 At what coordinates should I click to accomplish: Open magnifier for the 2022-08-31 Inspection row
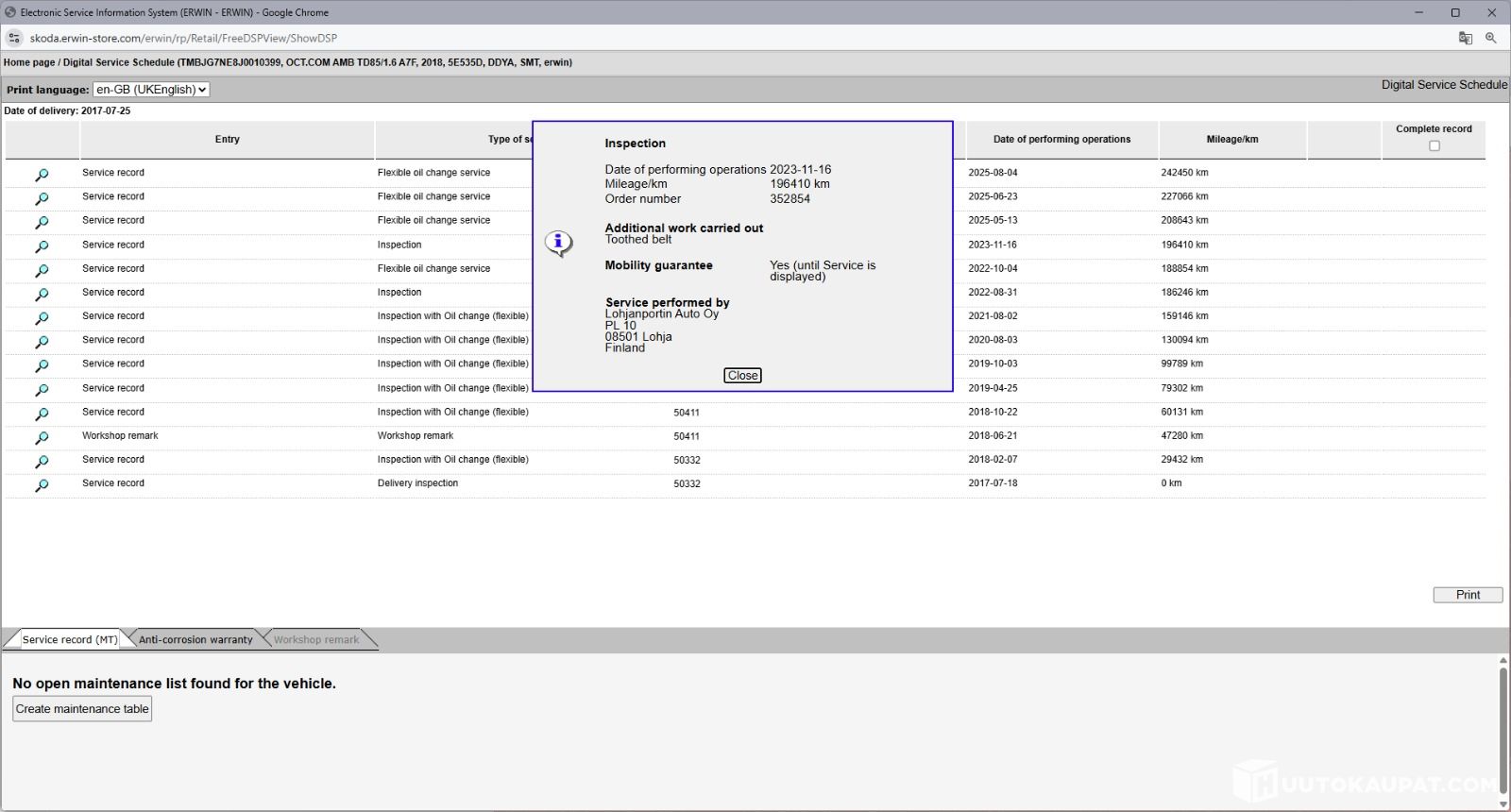(x=42, y=295)
